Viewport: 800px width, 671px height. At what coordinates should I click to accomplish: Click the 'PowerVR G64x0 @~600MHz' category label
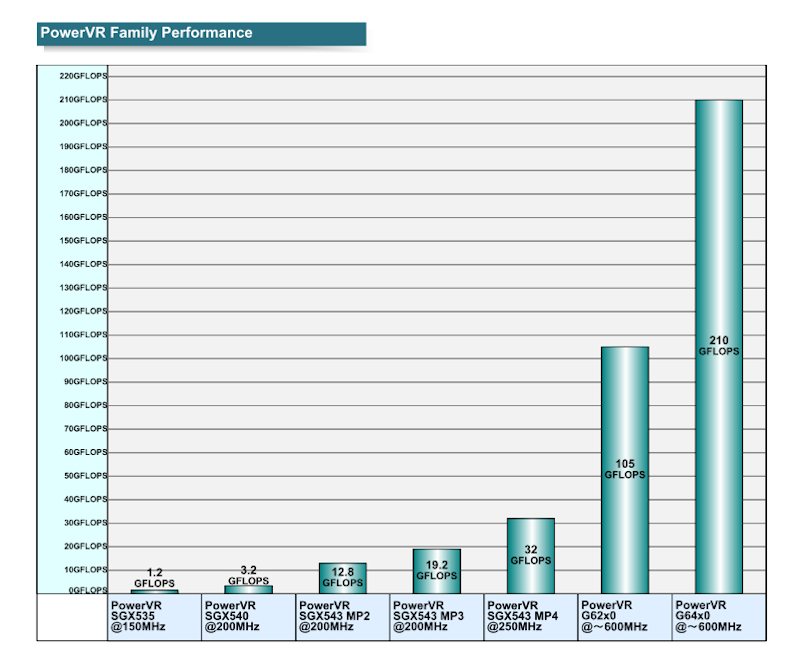tap(709, 616)
